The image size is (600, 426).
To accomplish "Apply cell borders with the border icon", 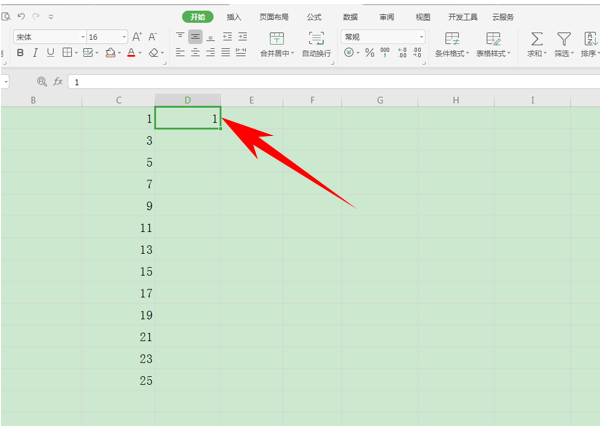I will tap(67, 52).
